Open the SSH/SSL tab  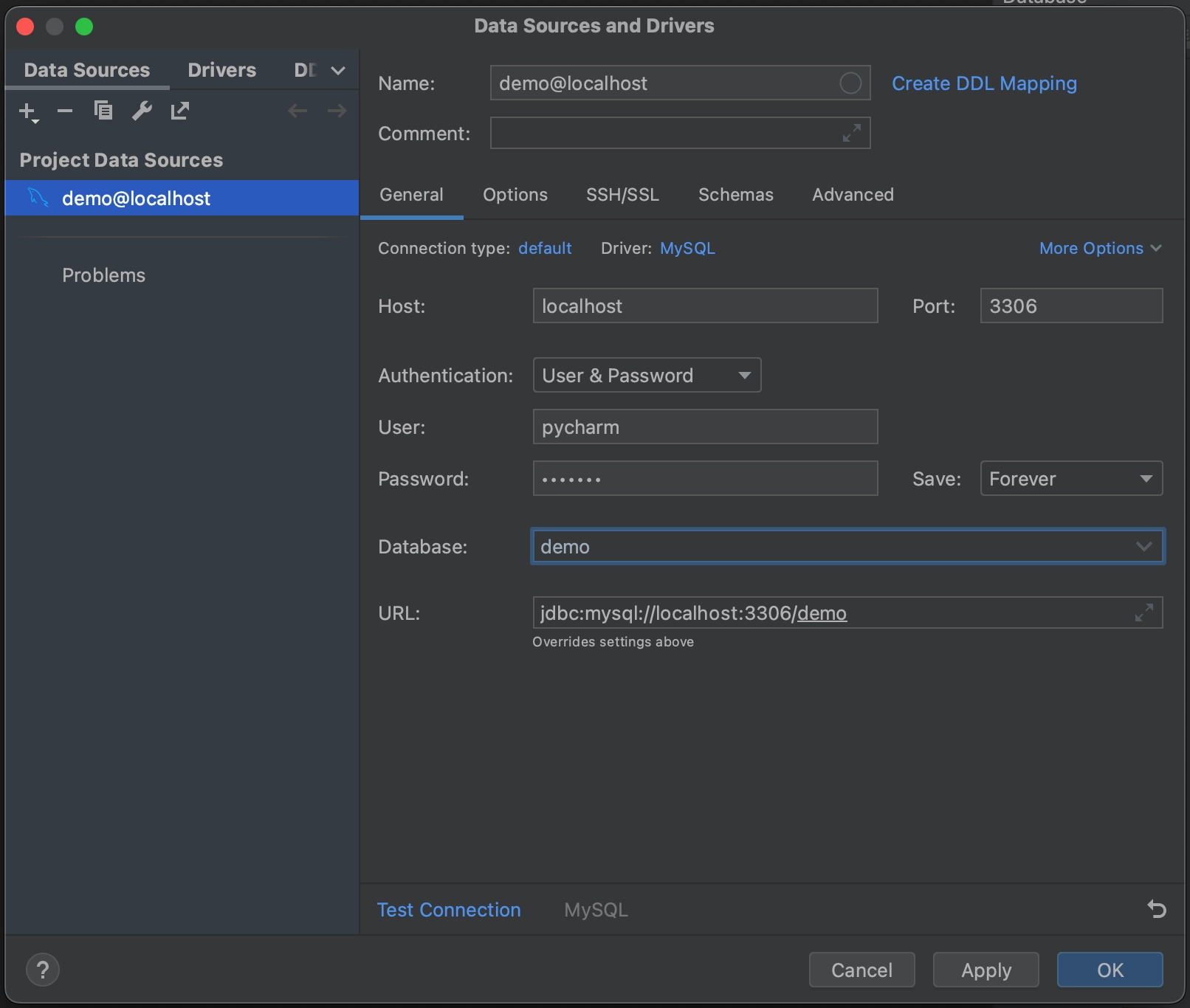click(x=622, y=195)
